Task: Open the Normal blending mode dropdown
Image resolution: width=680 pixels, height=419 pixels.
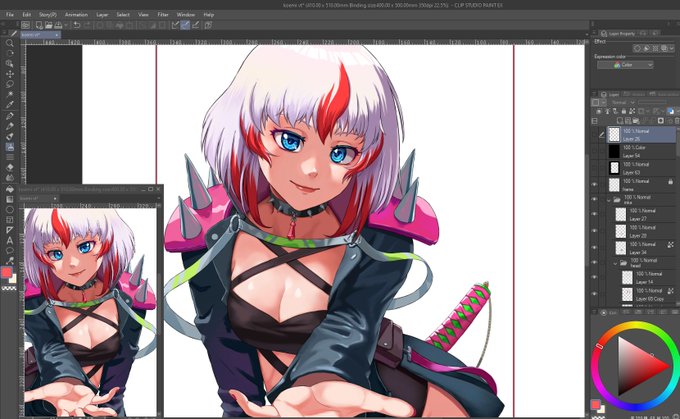Action: pos(622,102)
